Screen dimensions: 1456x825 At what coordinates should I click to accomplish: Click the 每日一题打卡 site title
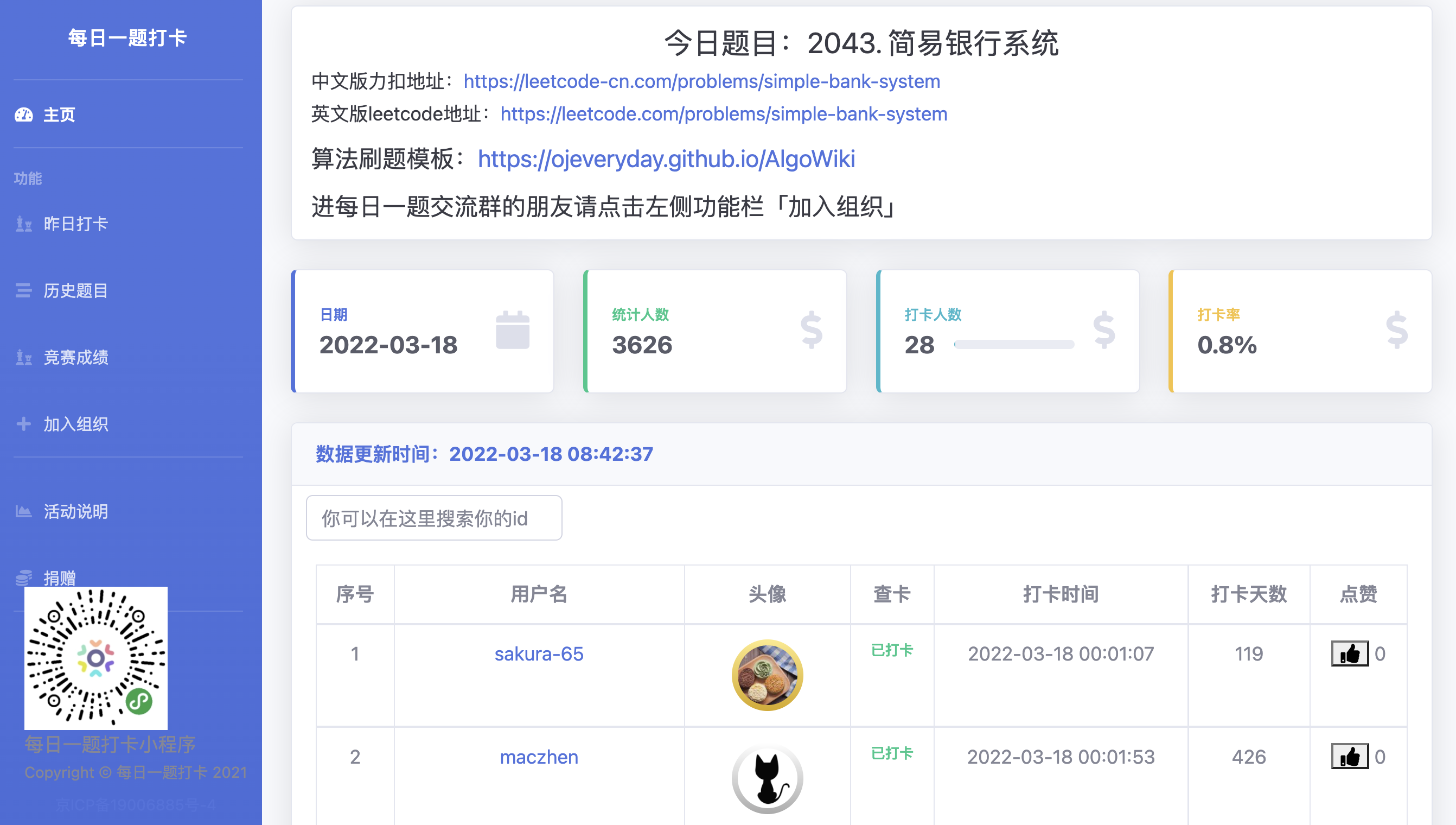tap(127, 38)
